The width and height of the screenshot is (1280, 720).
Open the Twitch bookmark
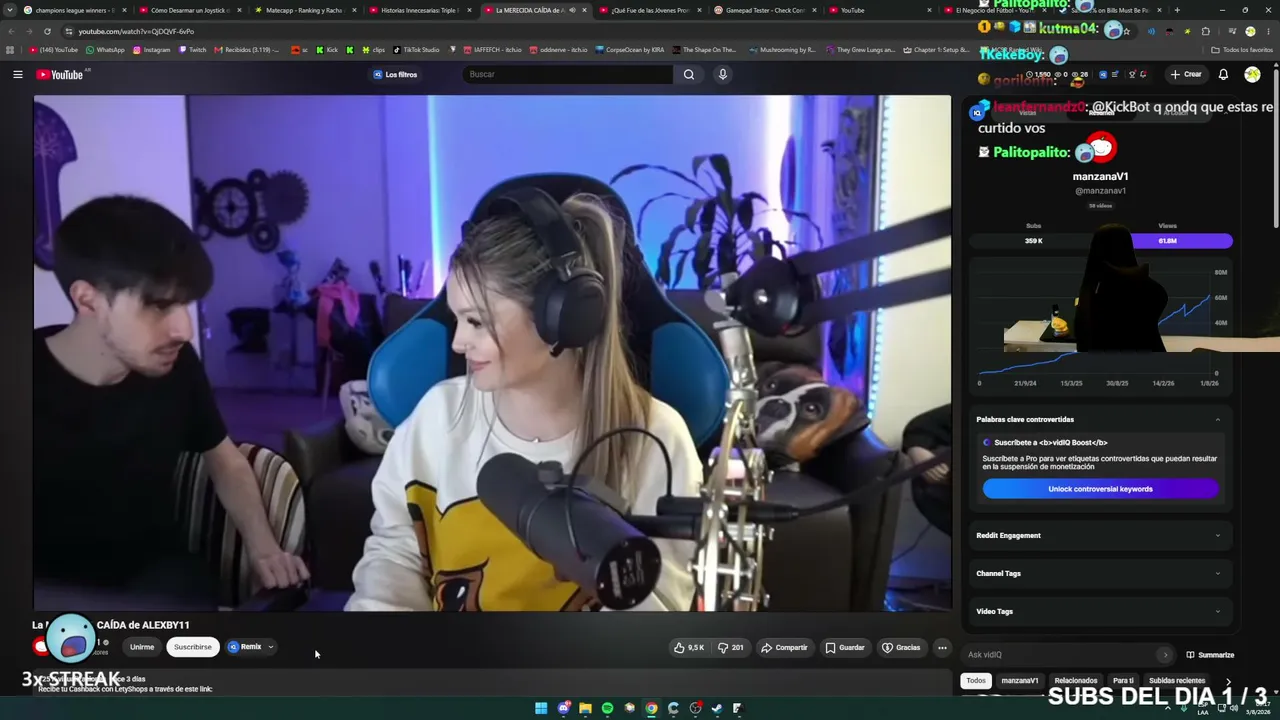point(192,50)
